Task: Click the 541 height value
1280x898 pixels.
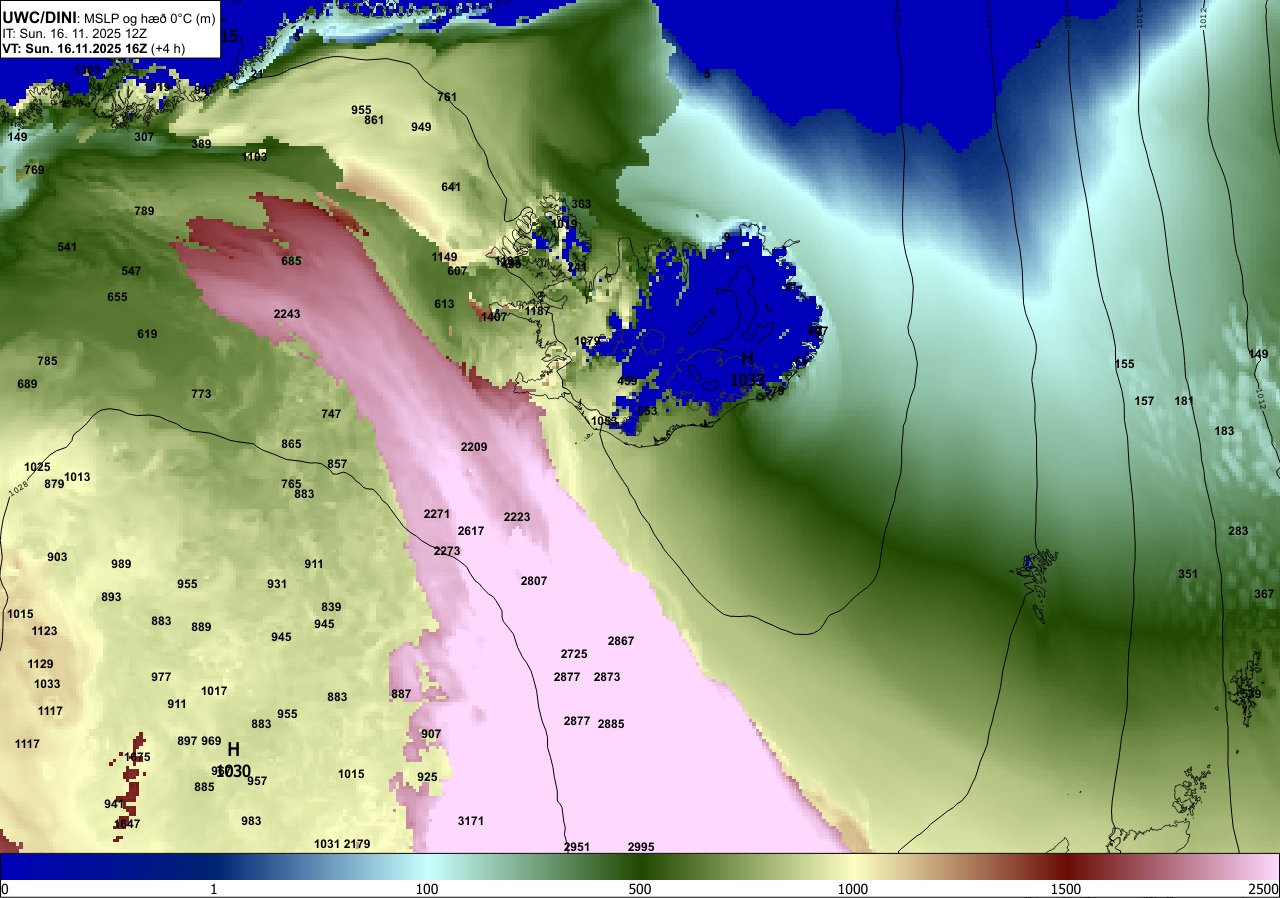Action: 67,247
